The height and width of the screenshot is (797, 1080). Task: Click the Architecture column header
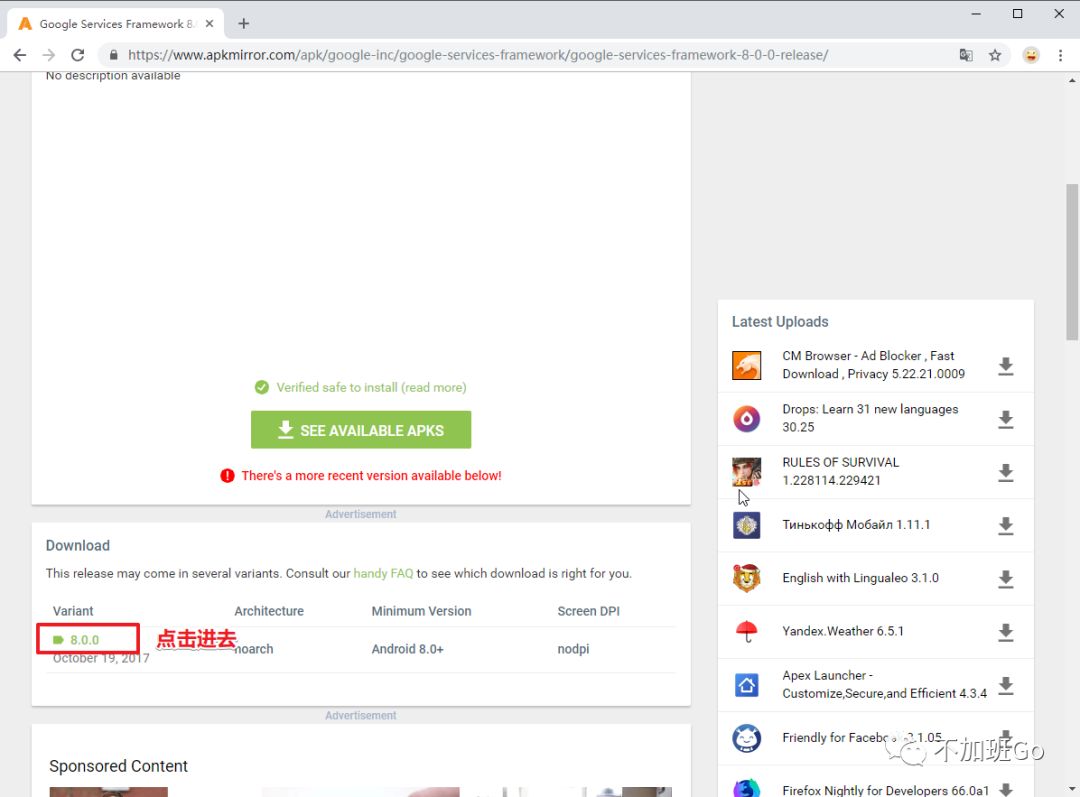coord(269,611)
